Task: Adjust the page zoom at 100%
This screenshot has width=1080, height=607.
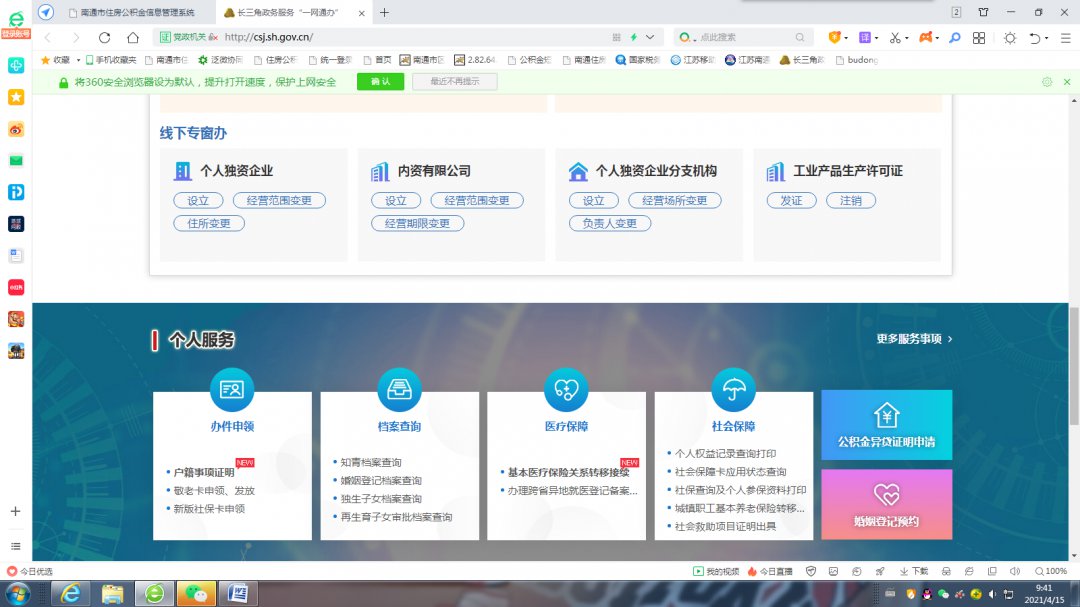Action: [x=1050, y=571]
